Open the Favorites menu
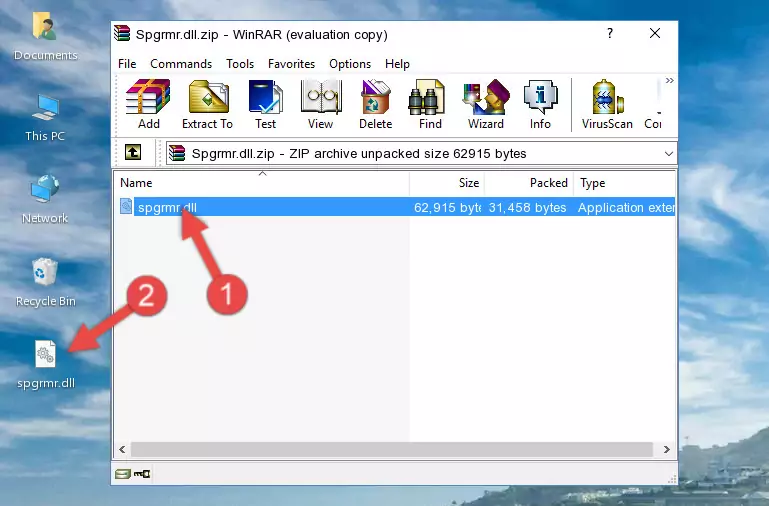Viewport: 769px width, 506px height. [291, 64]
